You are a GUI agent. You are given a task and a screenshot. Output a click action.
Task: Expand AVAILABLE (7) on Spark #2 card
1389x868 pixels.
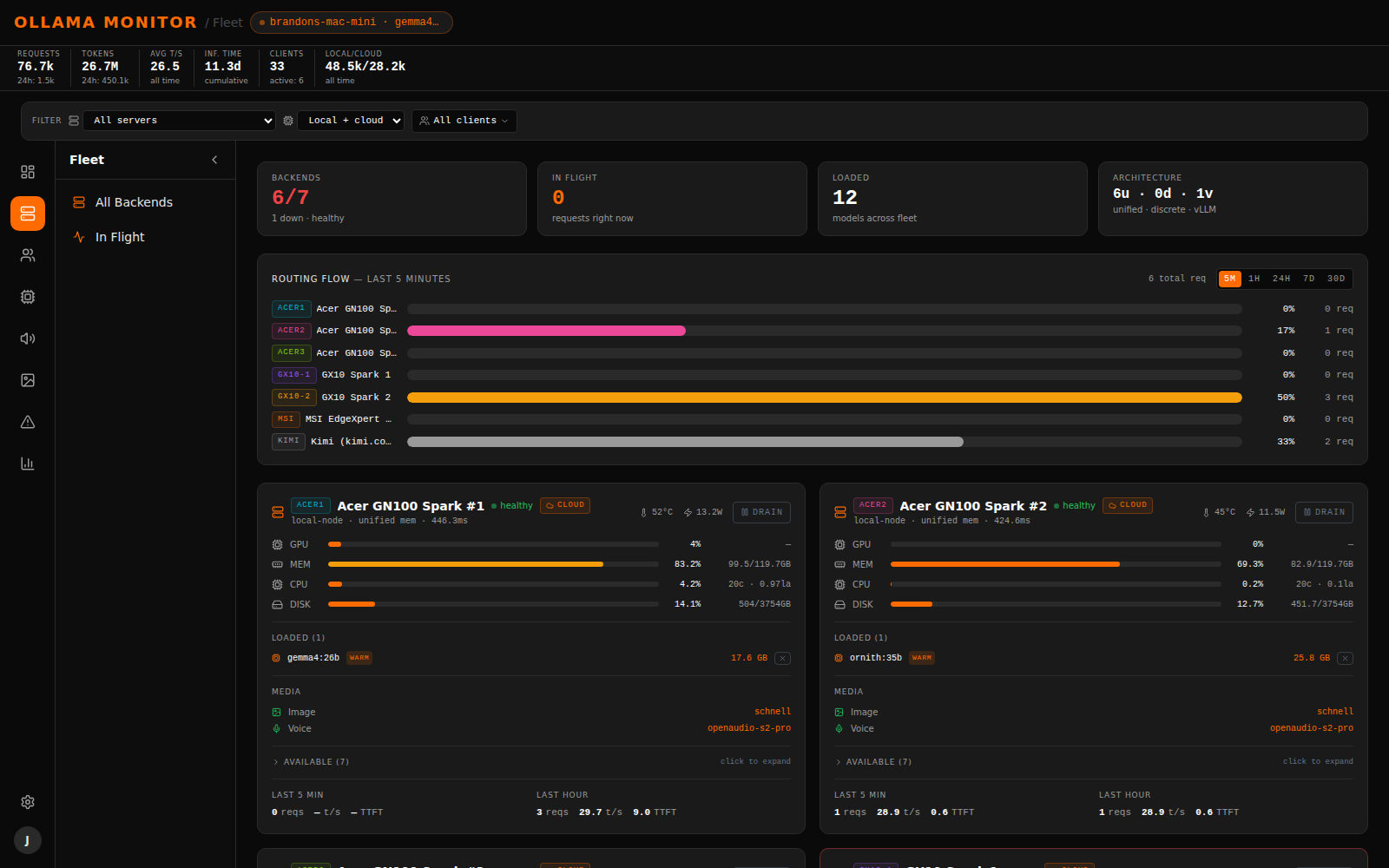click(x=874, y=762)
